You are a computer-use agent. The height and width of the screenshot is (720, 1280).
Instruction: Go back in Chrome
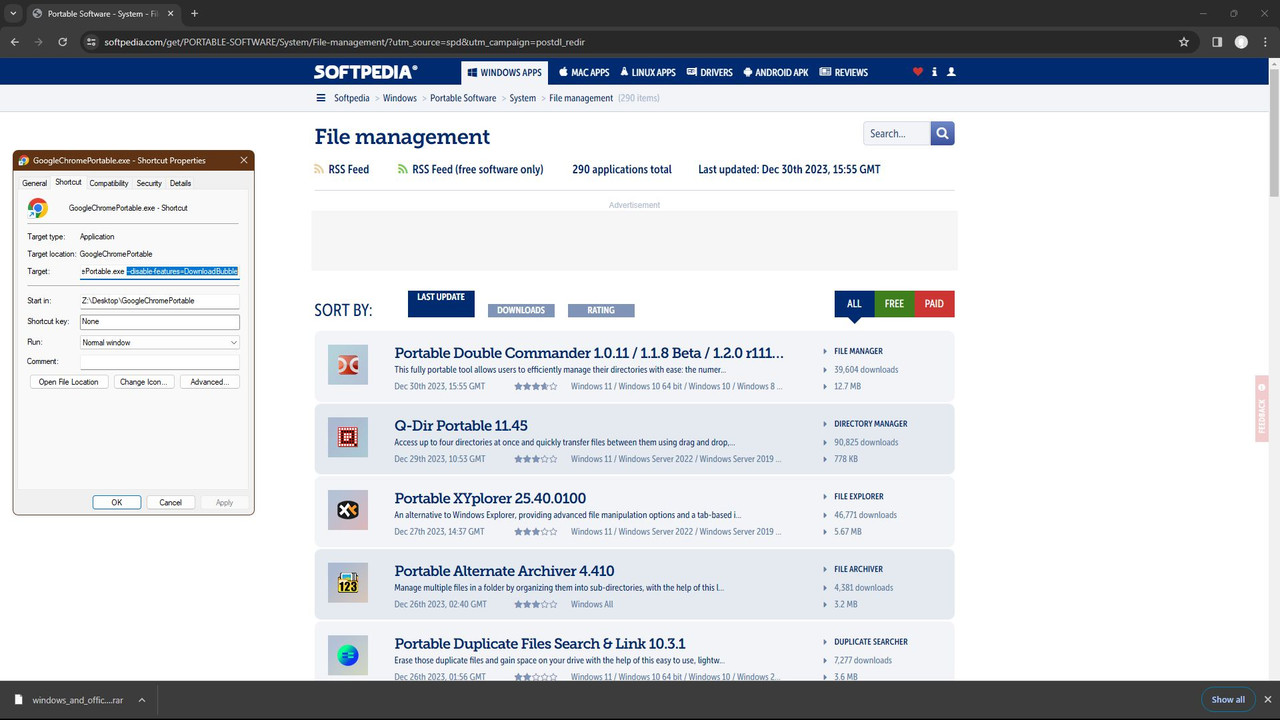(15, 42)
